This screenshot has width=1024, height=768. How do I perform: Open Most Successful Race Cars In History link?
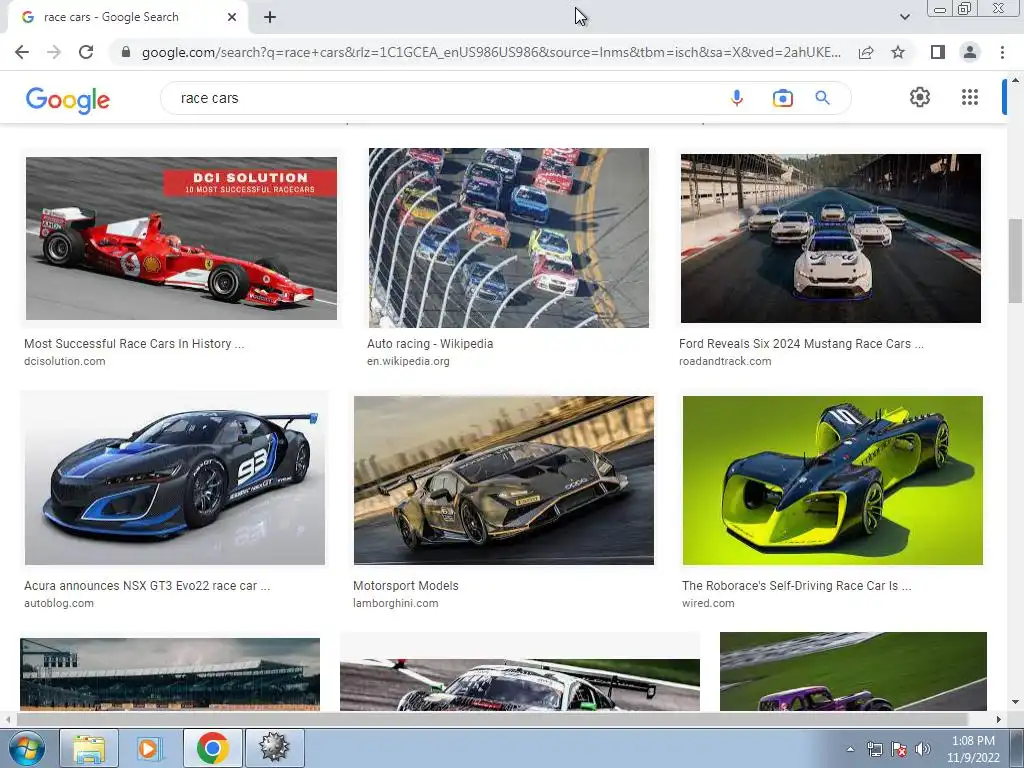[x=134, y=344]
